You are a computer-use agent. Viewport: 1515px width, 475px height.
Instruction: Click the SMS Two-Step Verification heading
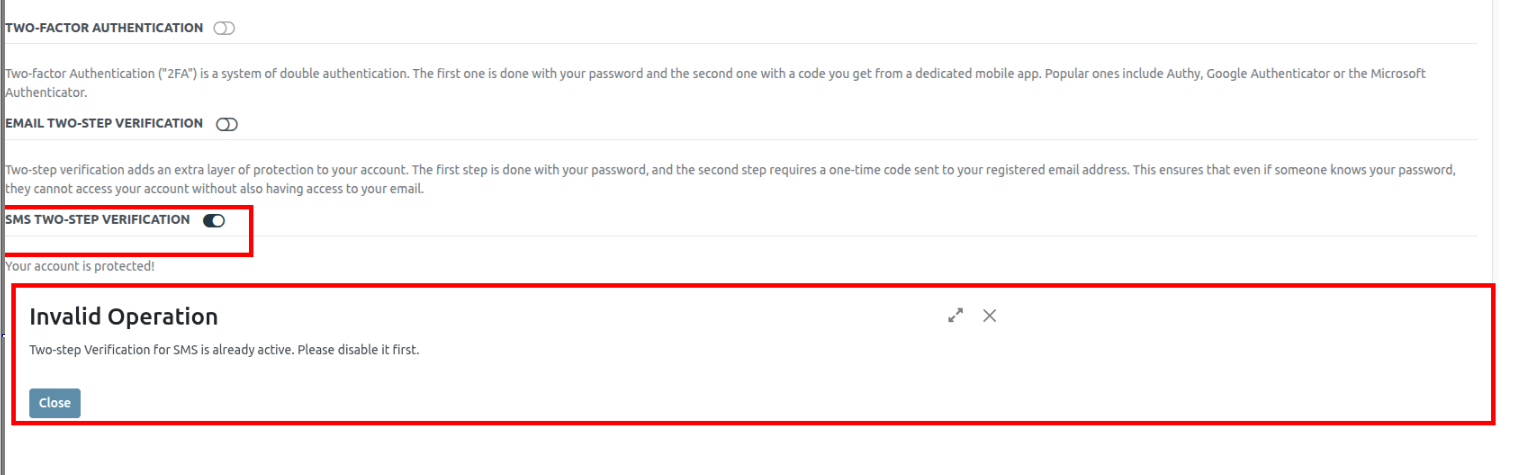point(98,220)
